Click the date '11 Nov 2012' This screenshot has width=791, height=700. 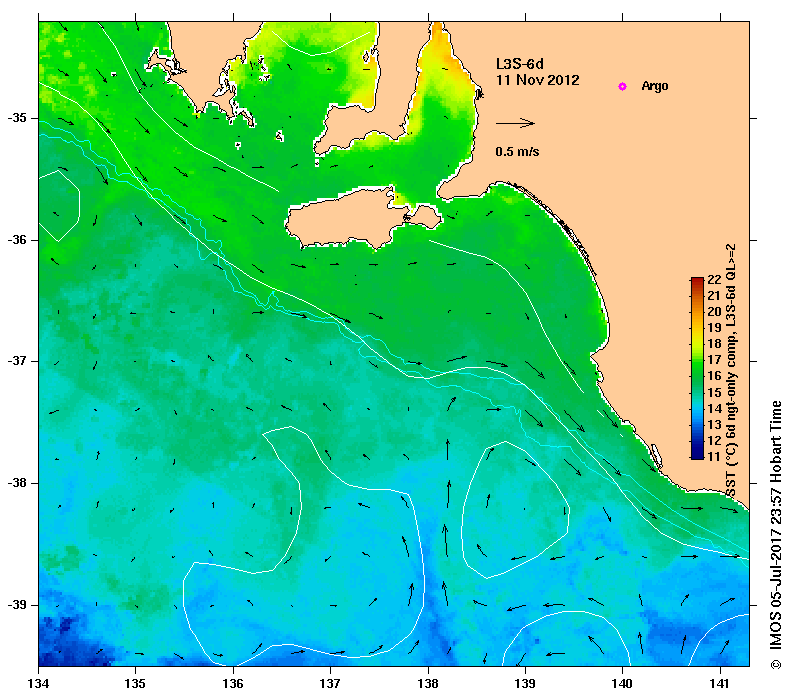[537, 80]
